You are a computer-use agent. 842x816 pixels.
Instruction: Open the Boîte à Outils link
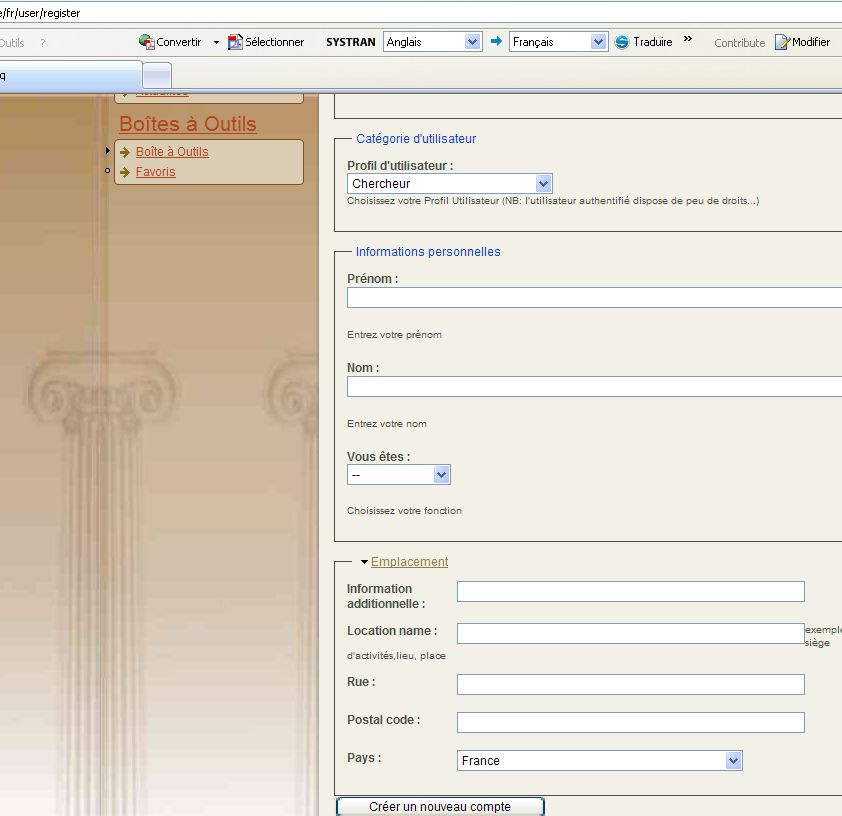(x=172, y=152)
